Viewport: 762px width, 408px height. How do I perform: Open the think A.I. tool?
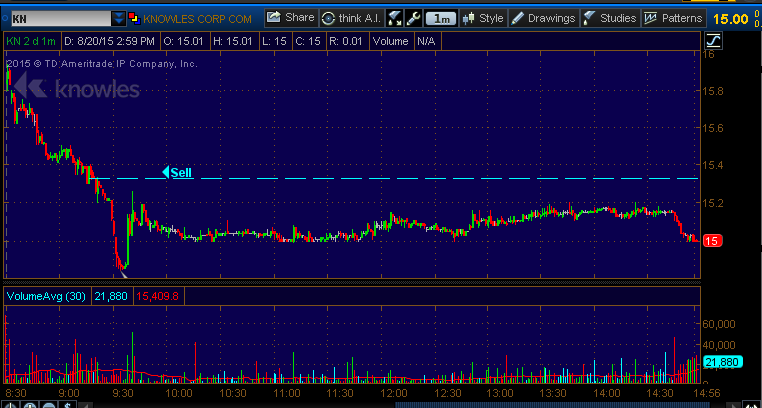point(349,18)
